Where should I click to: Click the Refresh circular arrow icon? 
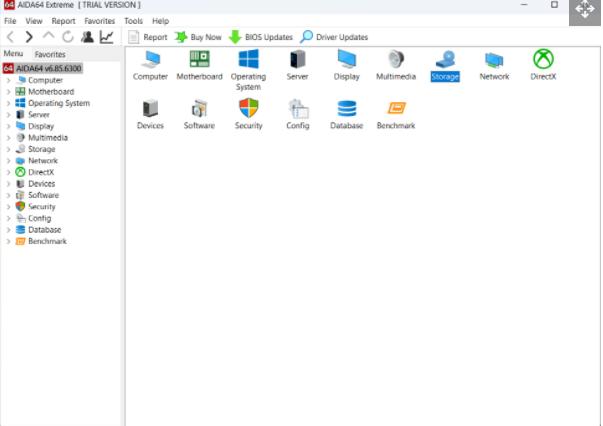[68, 37]
